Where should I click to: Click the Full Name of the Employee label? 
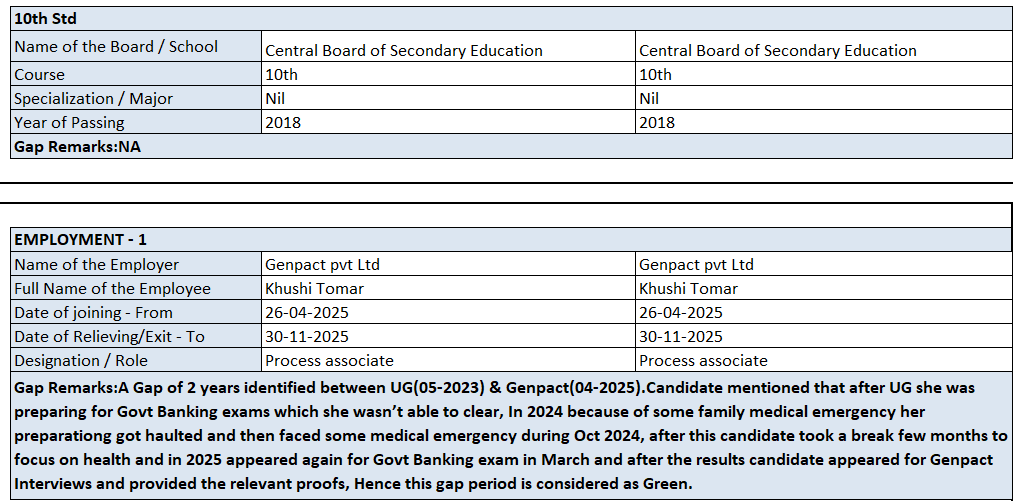point(112,288)
